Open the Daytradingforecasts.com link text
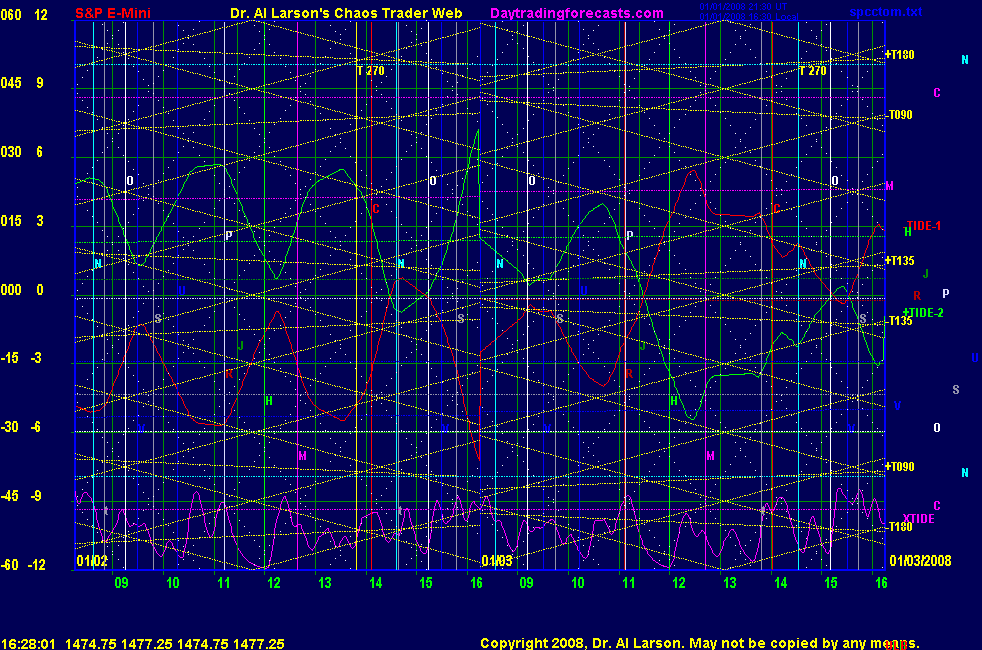982x650 pixels. (577, 13)
